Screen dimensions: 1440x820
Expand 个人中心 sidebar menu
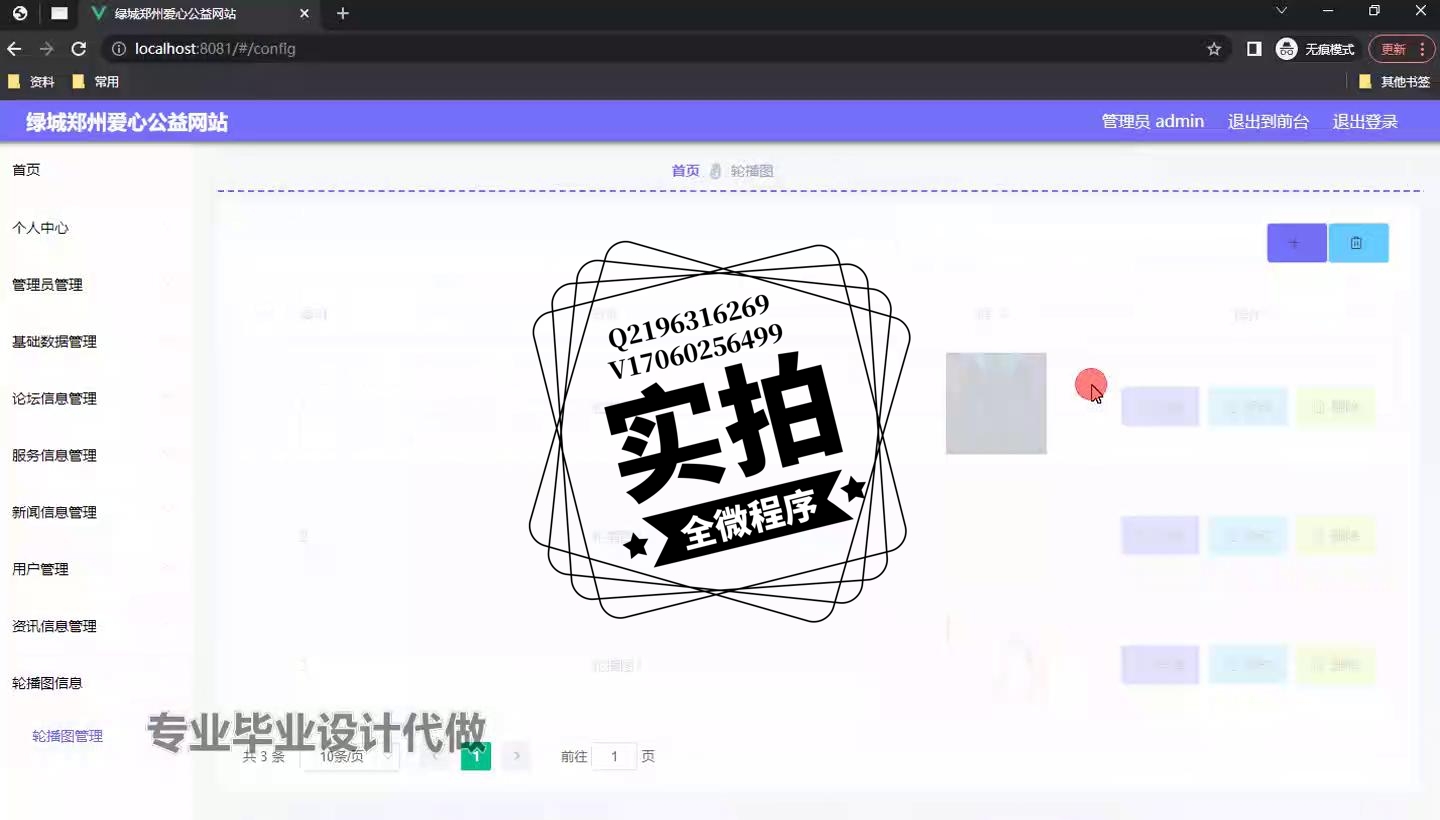[x=96, y=228]
